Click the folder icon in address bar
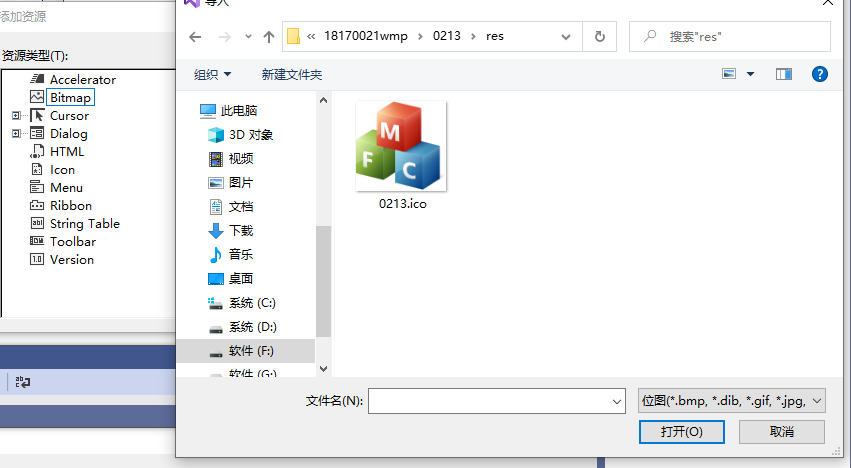The width and height of the screenshot is (851, 468). [293, 36]
